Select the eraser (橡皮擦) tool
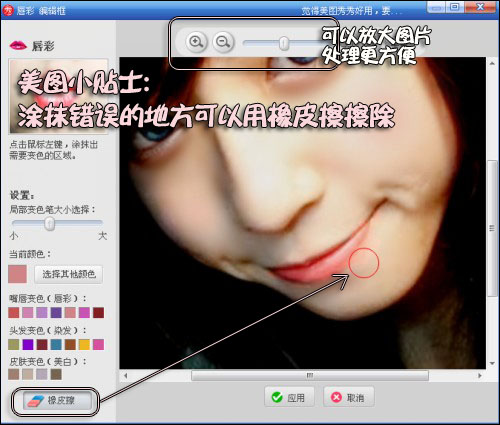Viewport: 500px width, 425px height. tap(57, 400)
